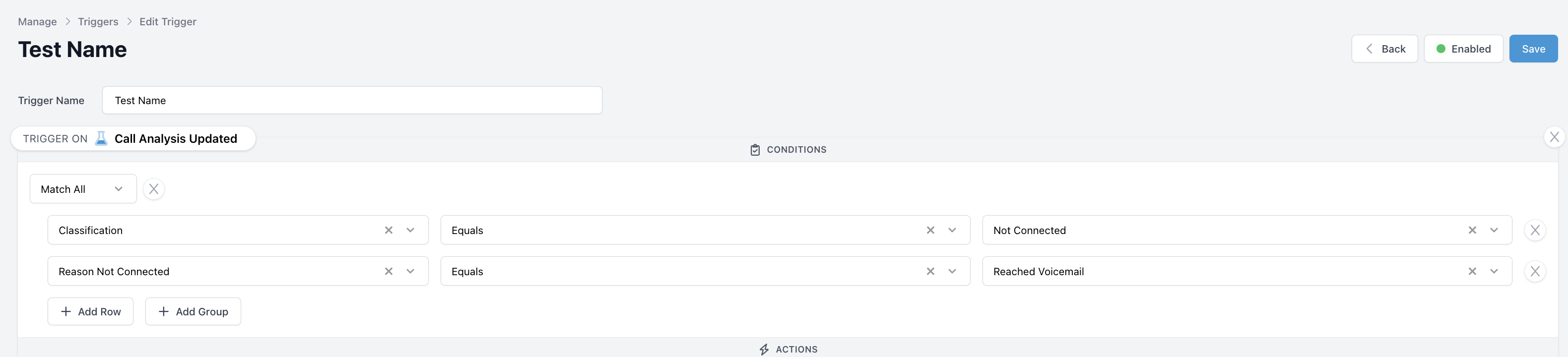Clear the first Equals operator selection
Viewport: 1568px width, 357px height.
click(930, 230)
